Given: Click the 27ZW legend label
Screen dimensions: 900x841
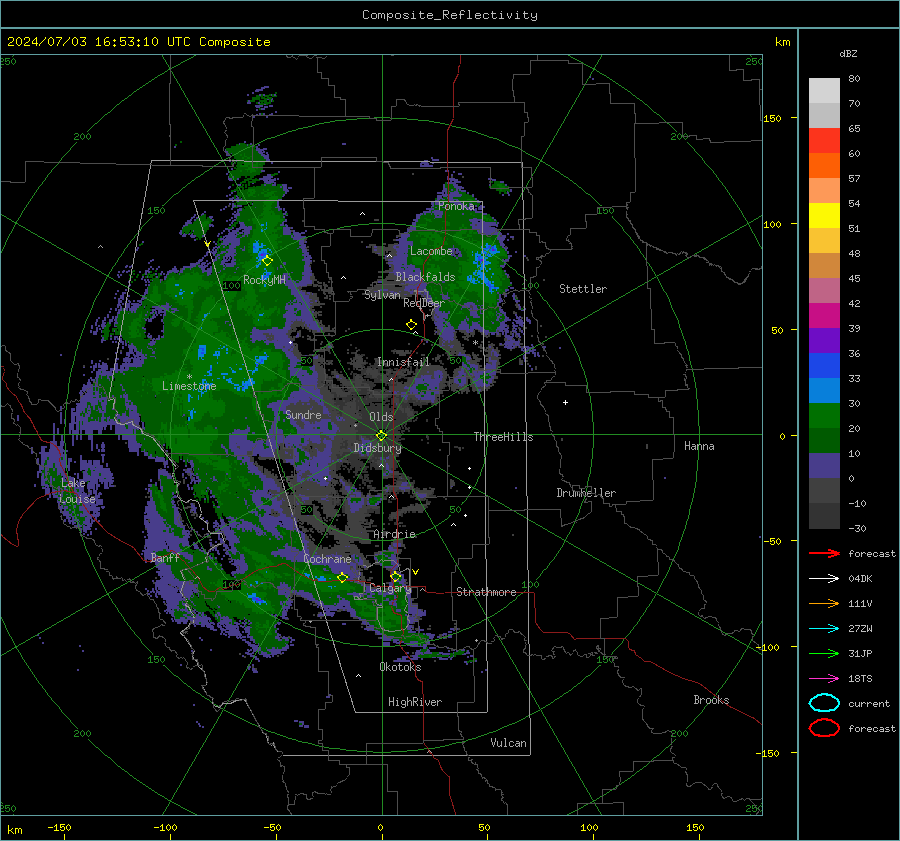Looking at the screenshot, I should pos(860,629).
